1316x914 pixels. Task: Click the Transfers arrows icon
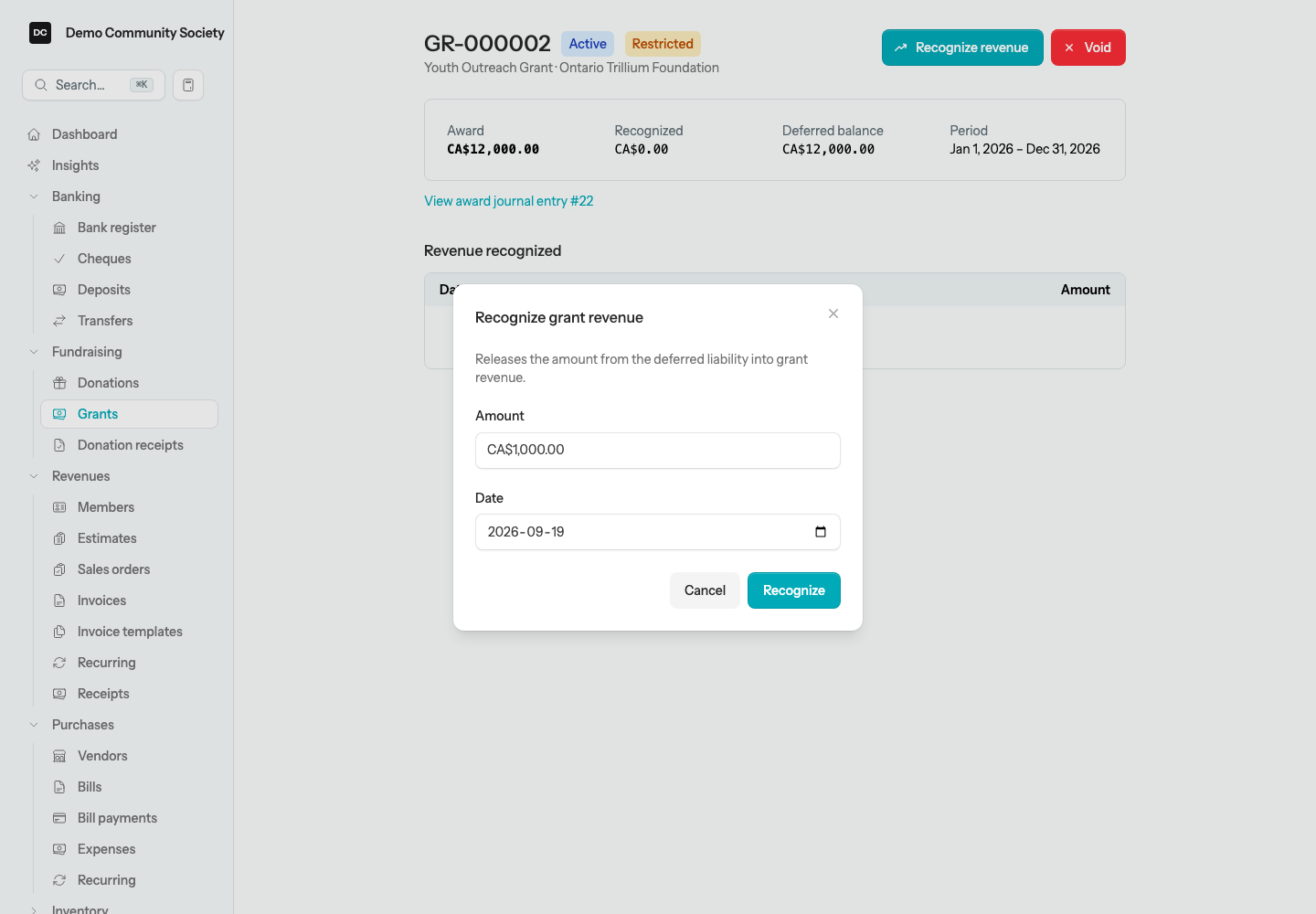pyautogui.click(x=59, y=321)
